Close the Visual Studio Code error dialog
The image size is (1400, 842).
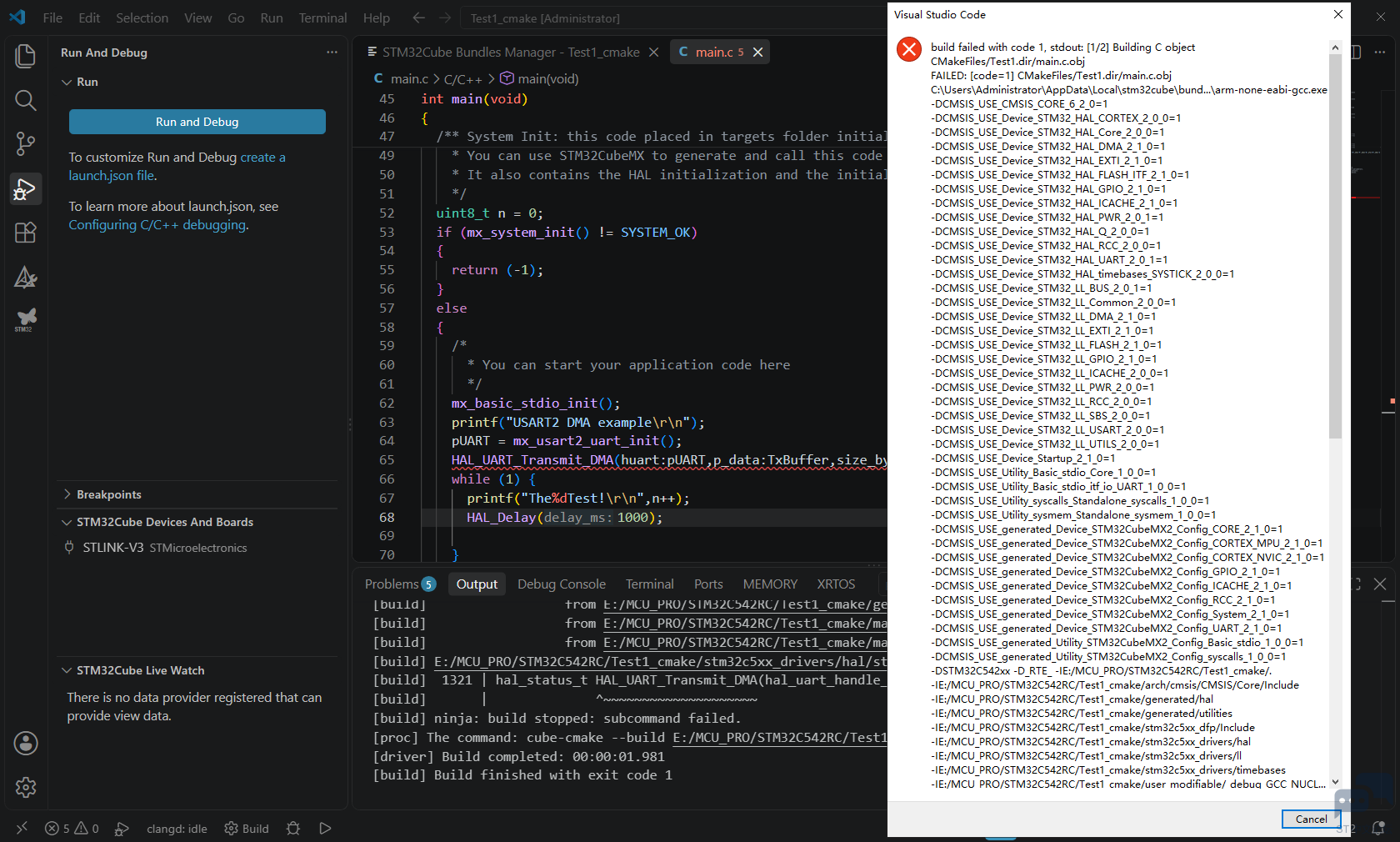pos(1338,14)
